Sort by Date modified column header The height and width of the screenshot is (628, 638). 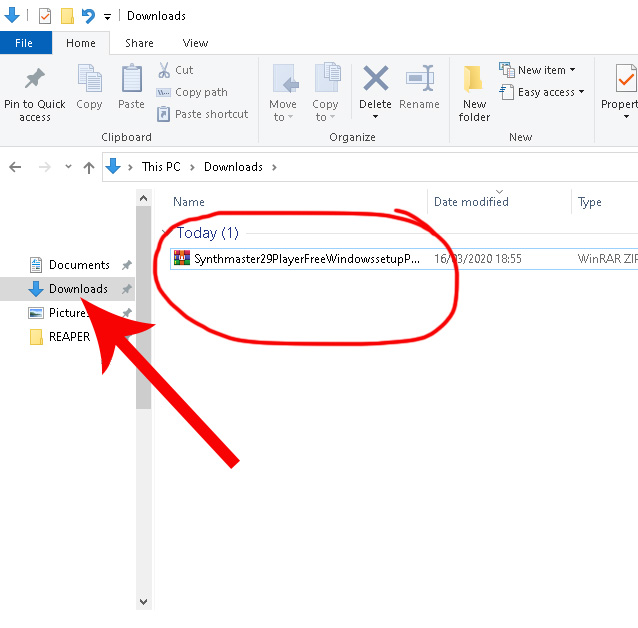(x=471, y=202)
